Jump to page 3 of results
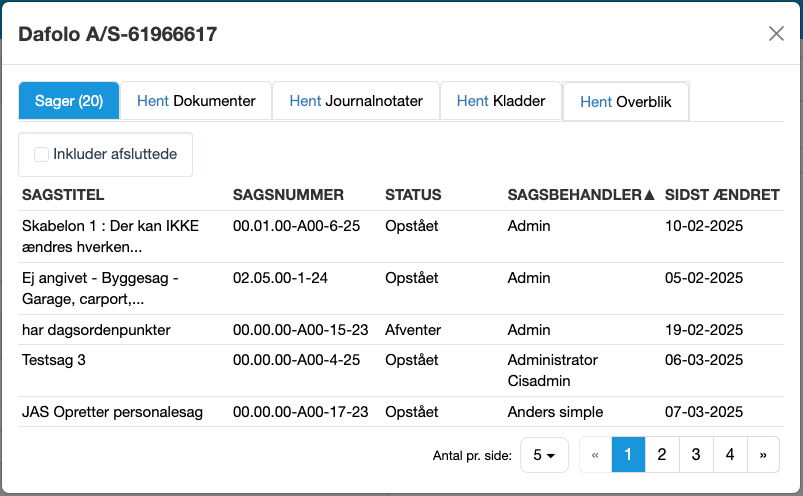The image size is (803, 496). pyautogui.click(x=696, y=455)
